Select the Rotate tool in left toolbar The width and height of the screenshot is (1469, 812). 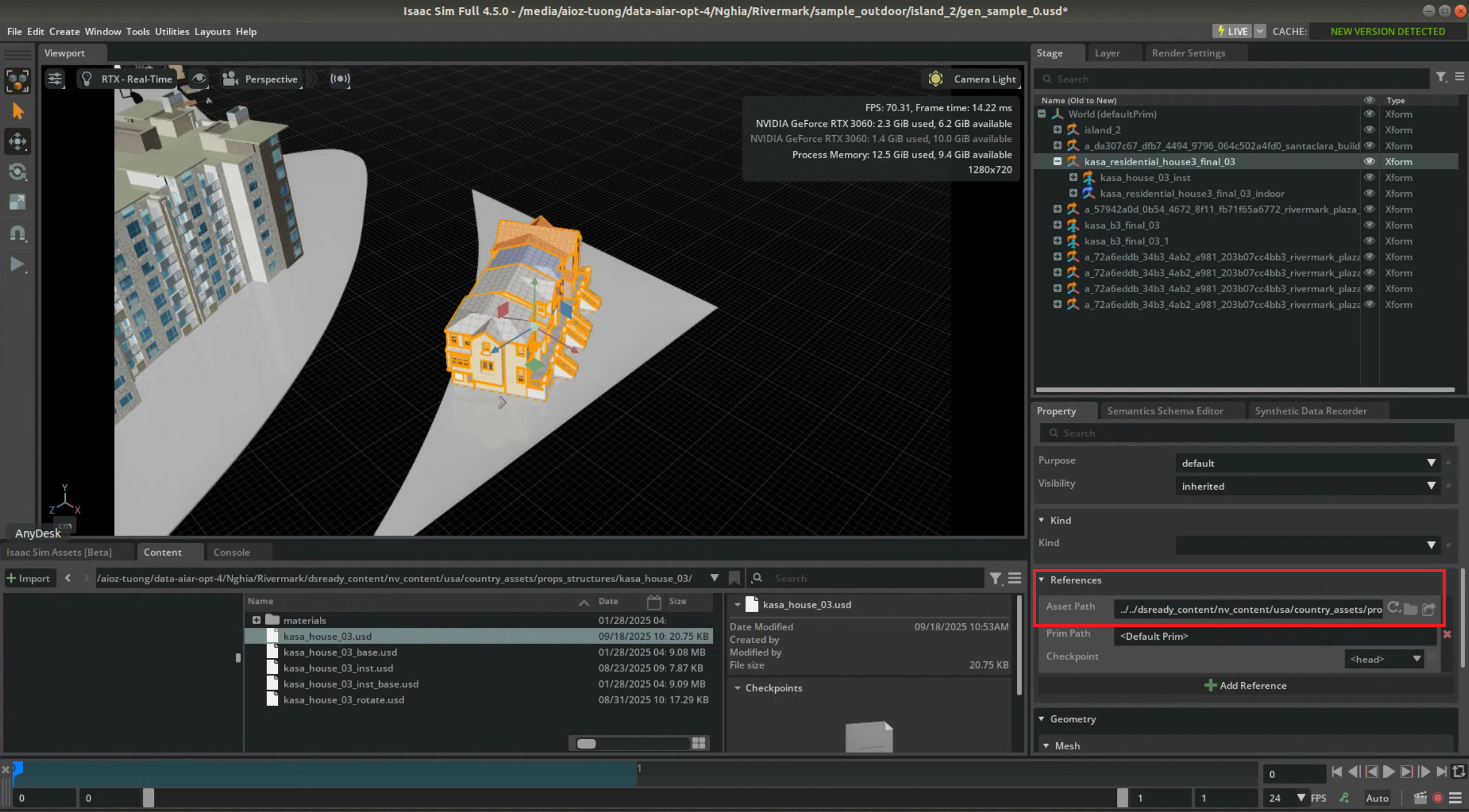point(17,172)
